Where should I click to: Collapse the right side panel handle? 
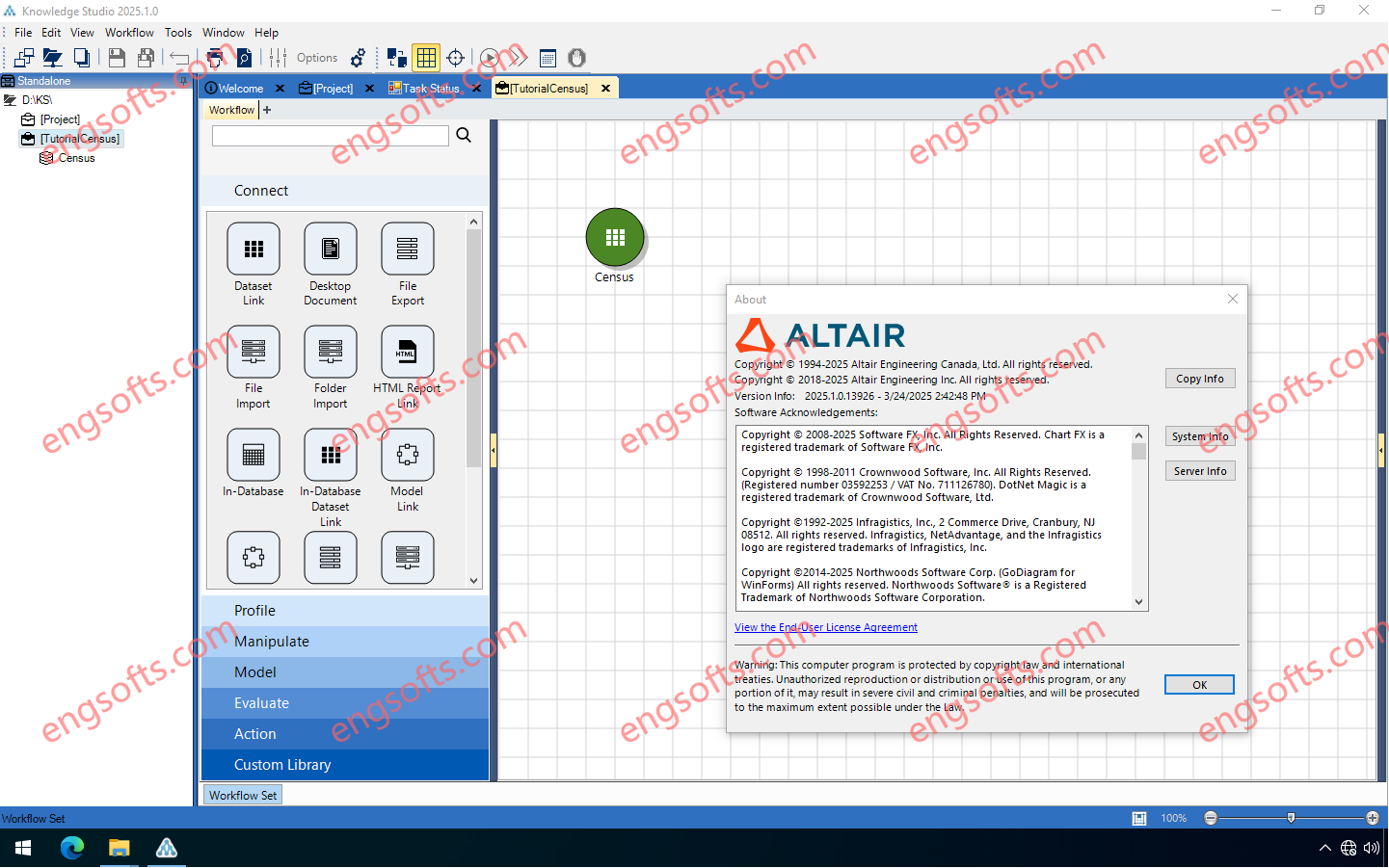(x=1381, y=450)
